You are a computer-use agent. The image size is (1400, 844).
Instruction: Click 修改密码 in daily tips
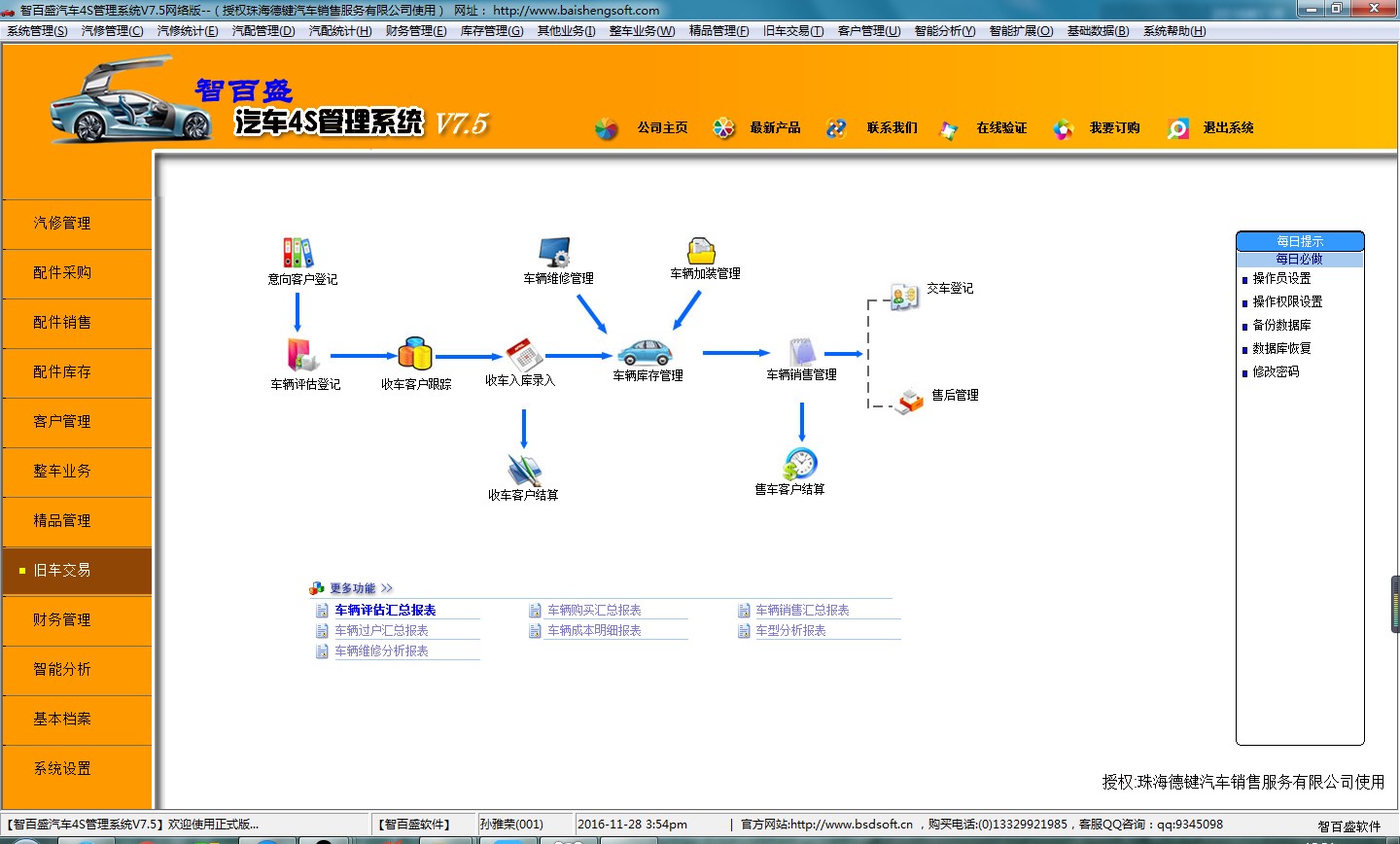[1276, 372]
